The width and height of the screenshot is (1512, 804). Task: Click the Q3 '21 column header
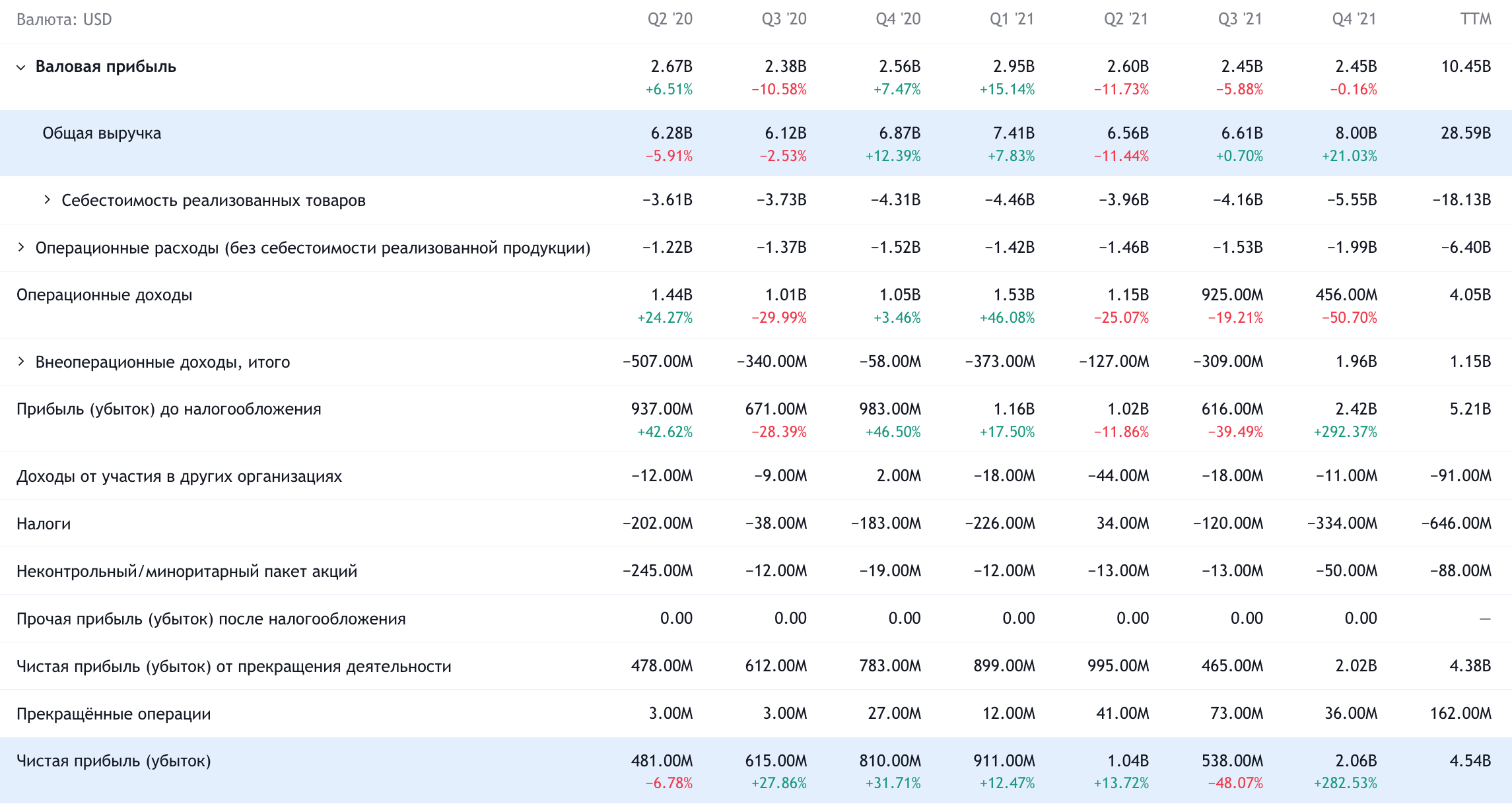[1241, 19]
